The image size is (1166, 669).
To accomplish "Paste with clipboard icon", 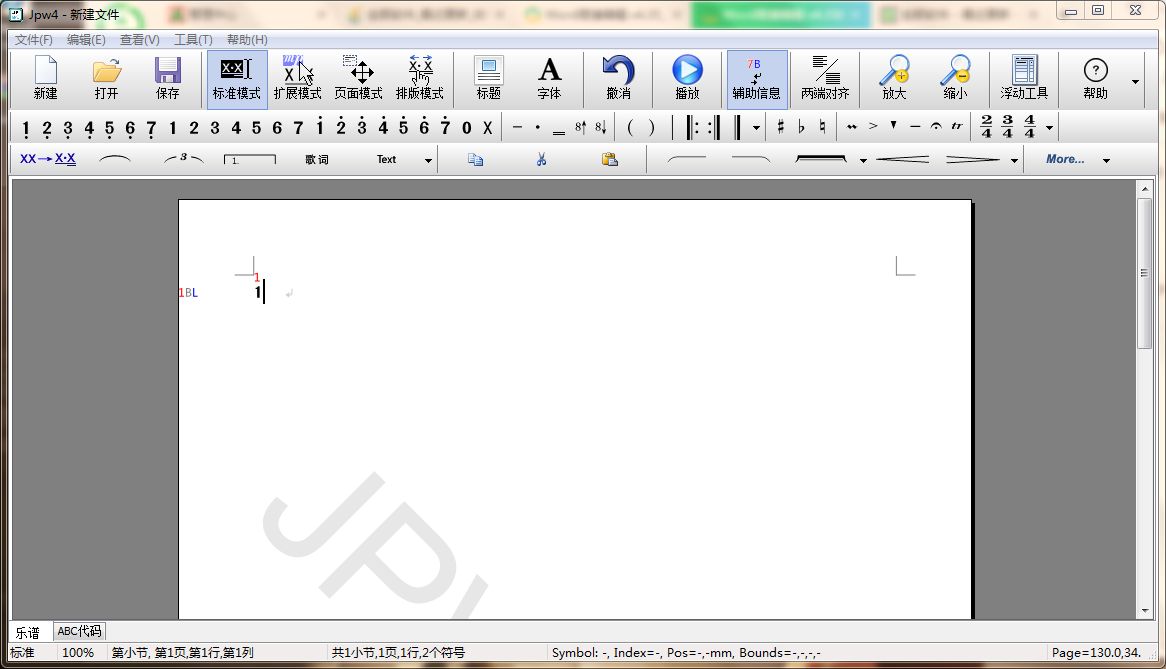I will point(610,159).
